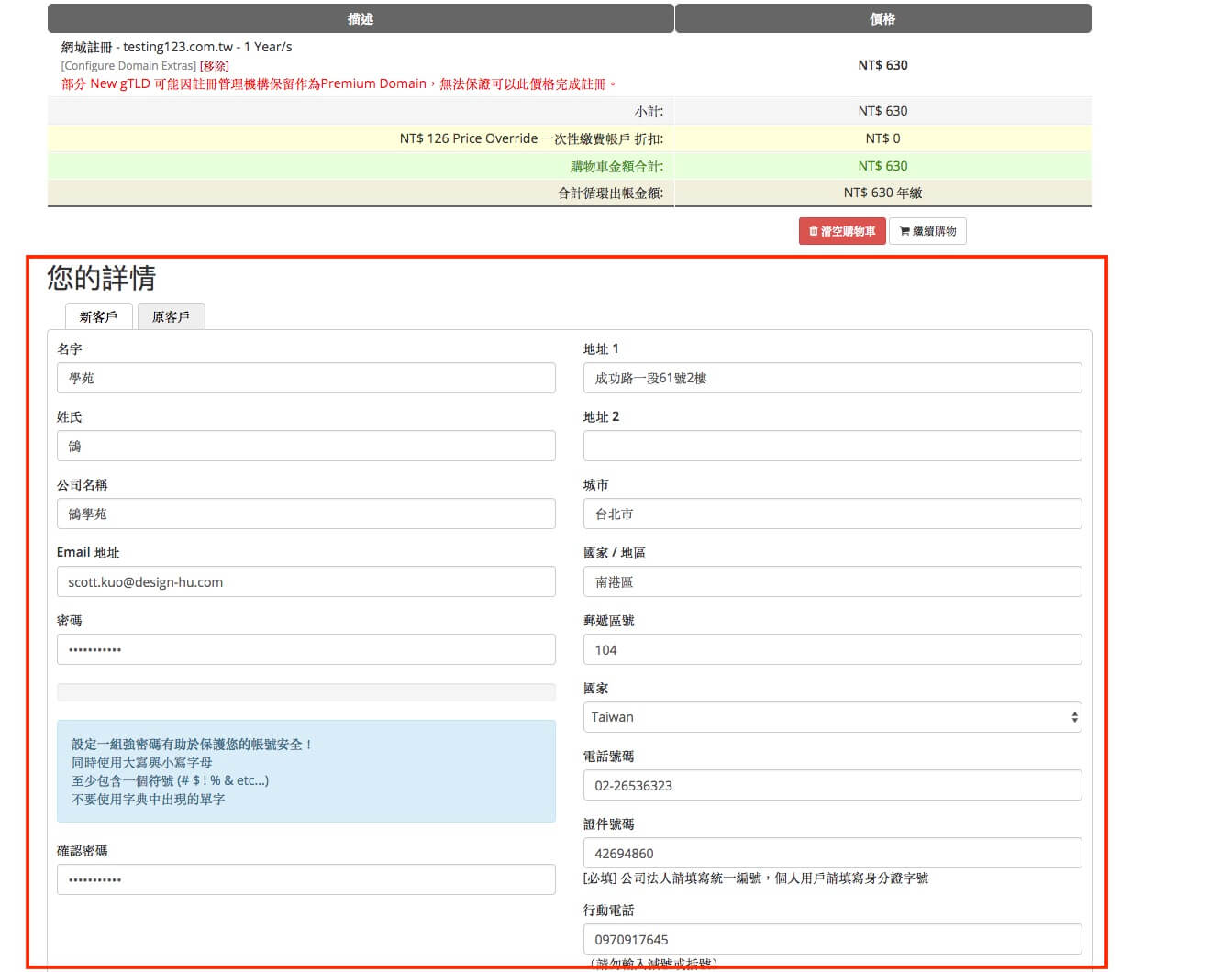1232x972 pixels.
Task: Click the red 清空購物車 empty cart button
Action: click(x=842, y=231)
